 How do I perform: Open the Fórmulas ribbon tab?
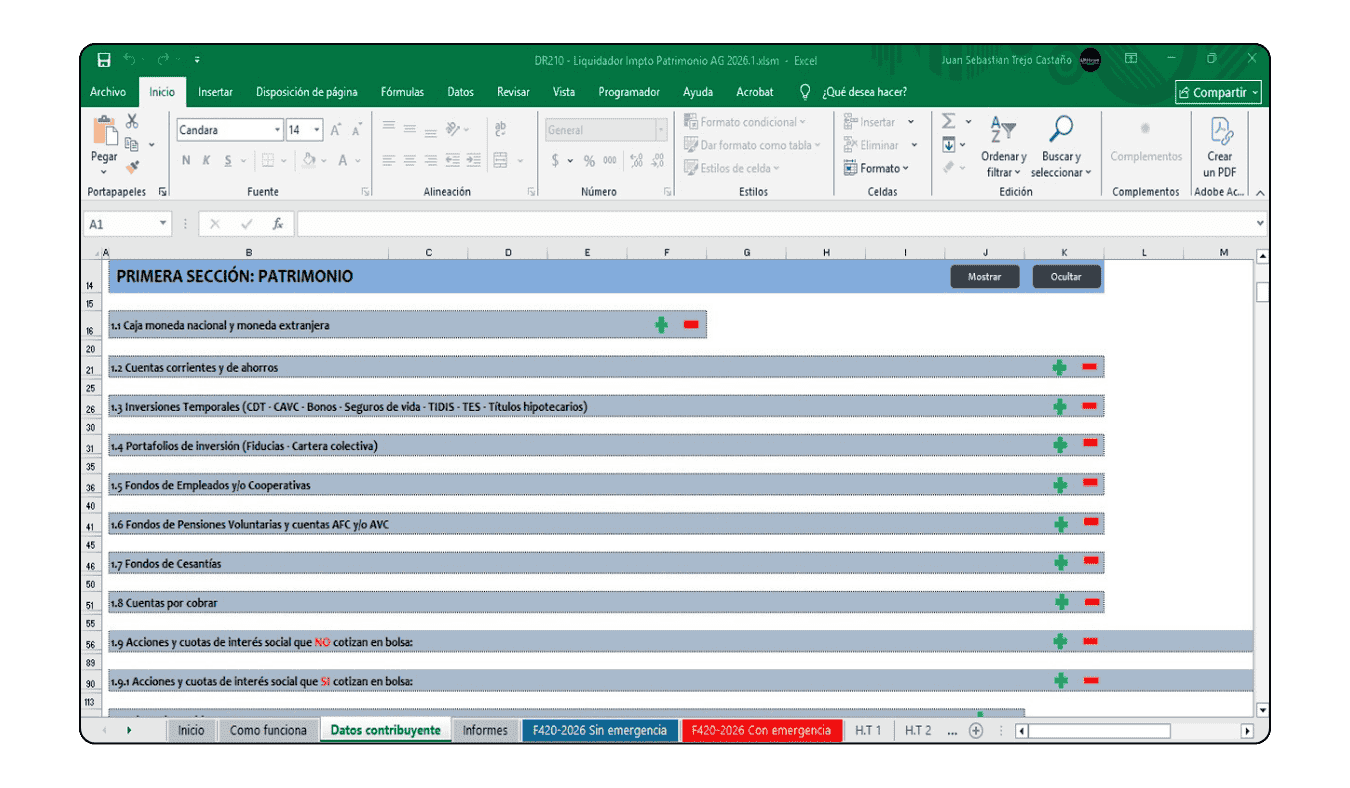402,92
